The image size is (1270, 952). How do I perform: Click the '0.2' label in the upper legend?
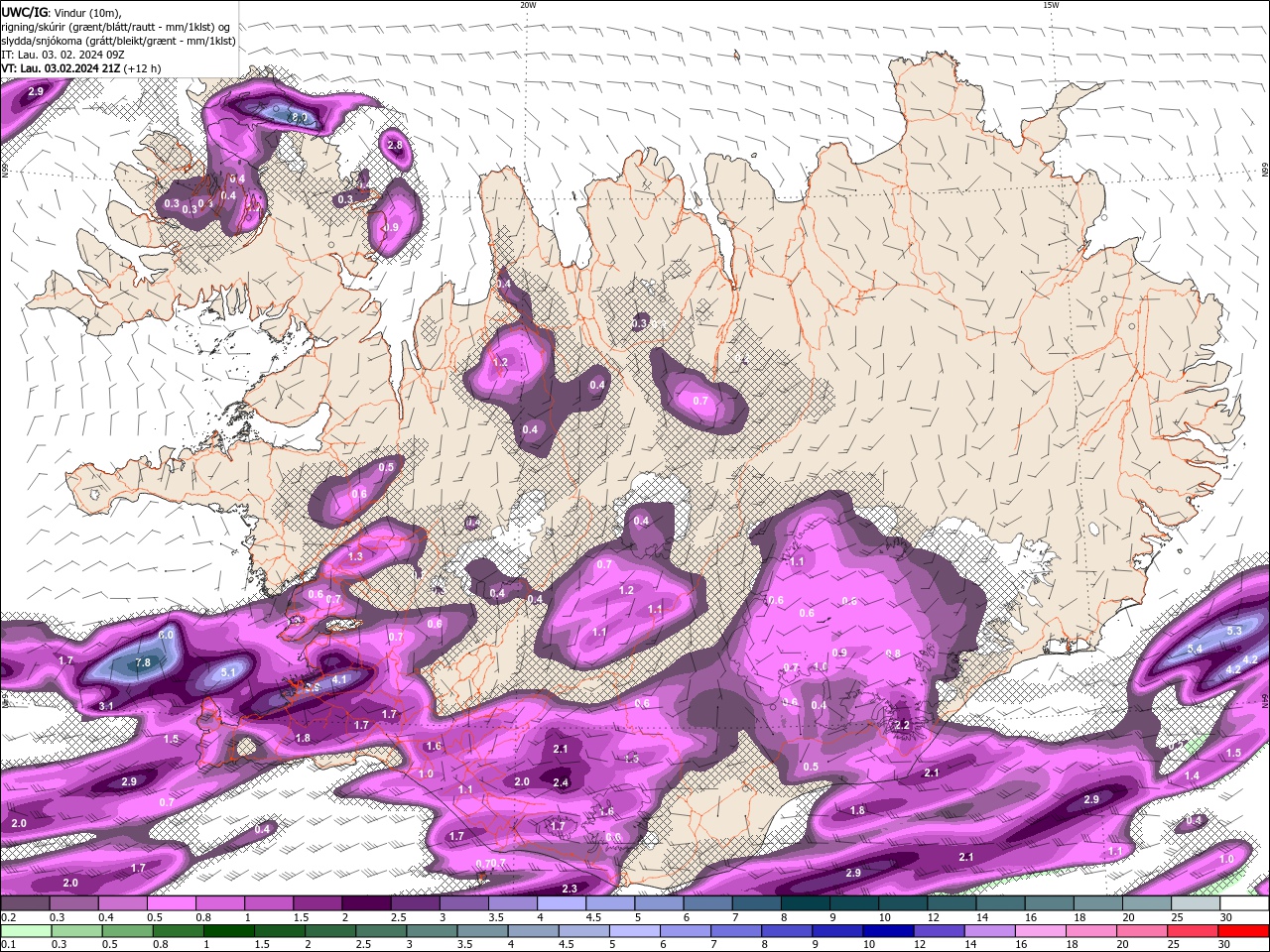coord(7,917)
